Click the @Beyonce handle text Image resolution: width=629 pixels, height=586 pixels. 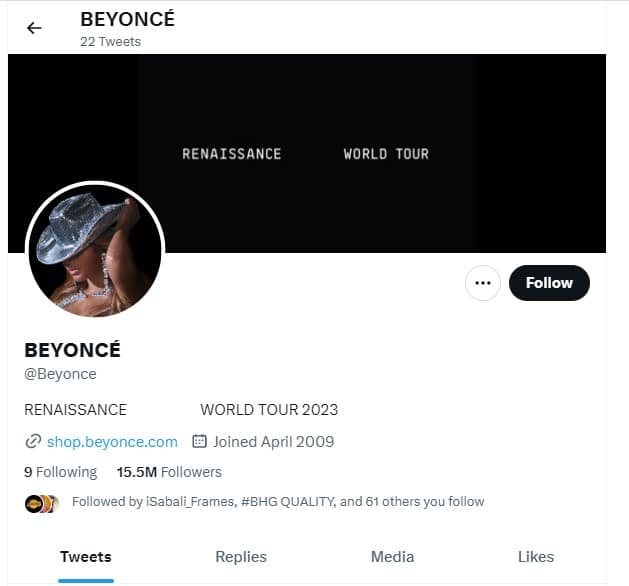60,374
